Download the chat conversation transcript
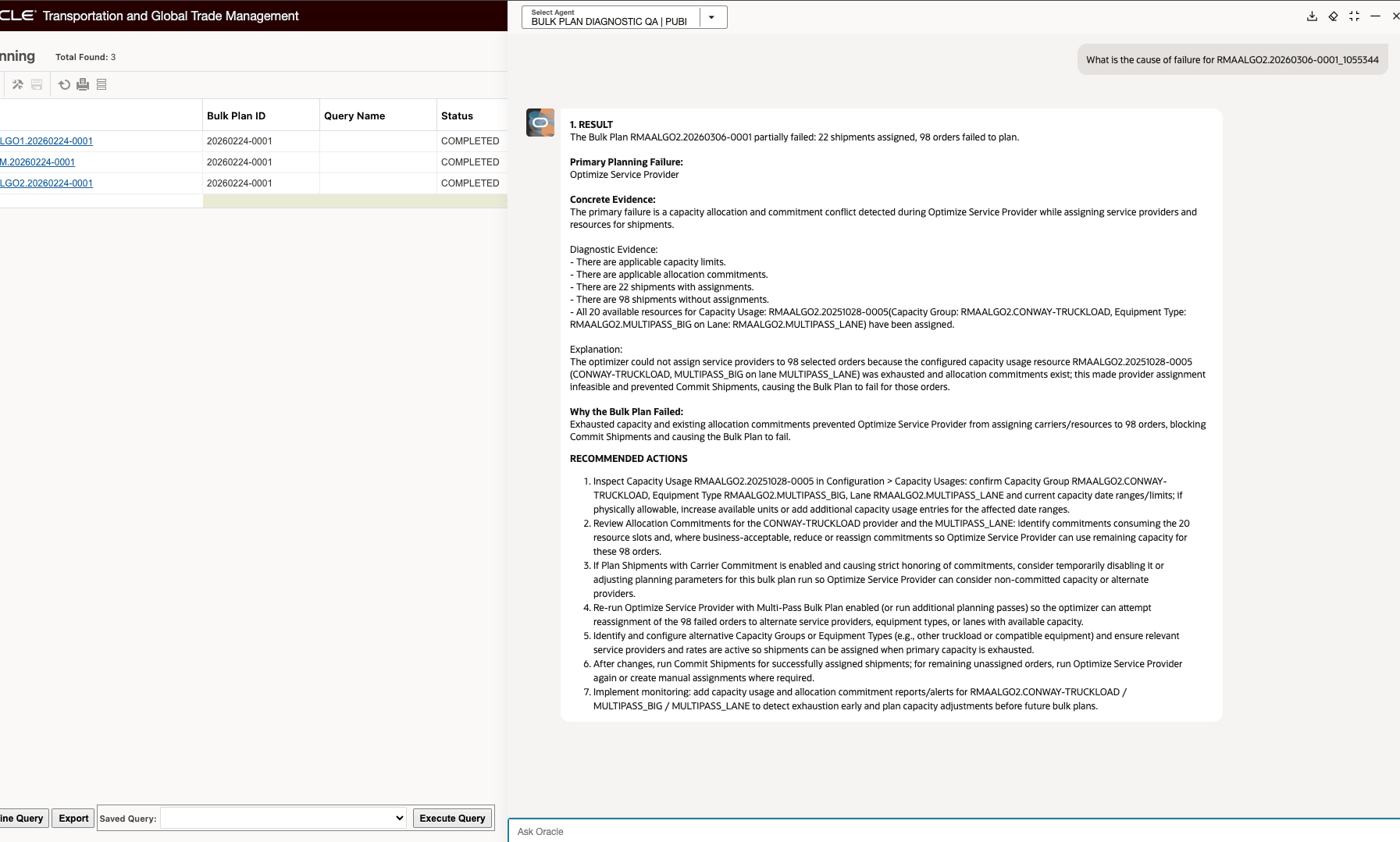The height and width of the screenshot is (842, 1400). click(1313, 16)
